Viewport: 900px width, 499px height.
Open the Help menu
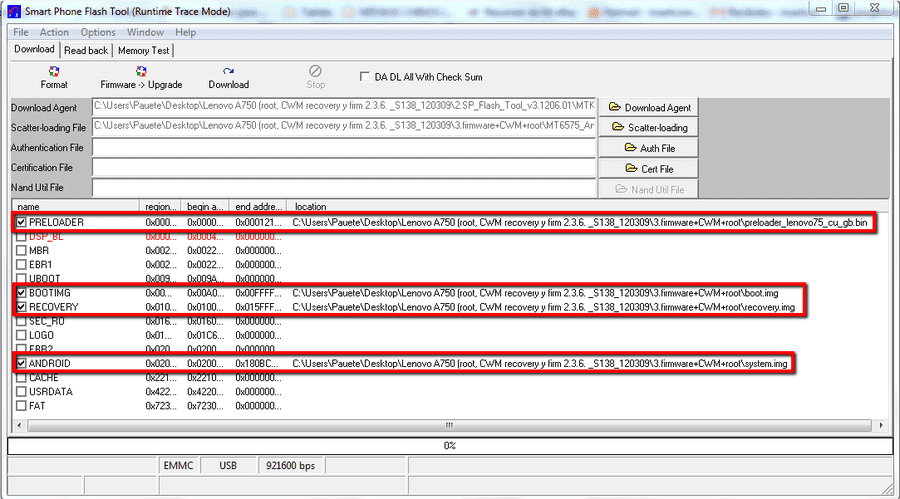coord(185,32)
